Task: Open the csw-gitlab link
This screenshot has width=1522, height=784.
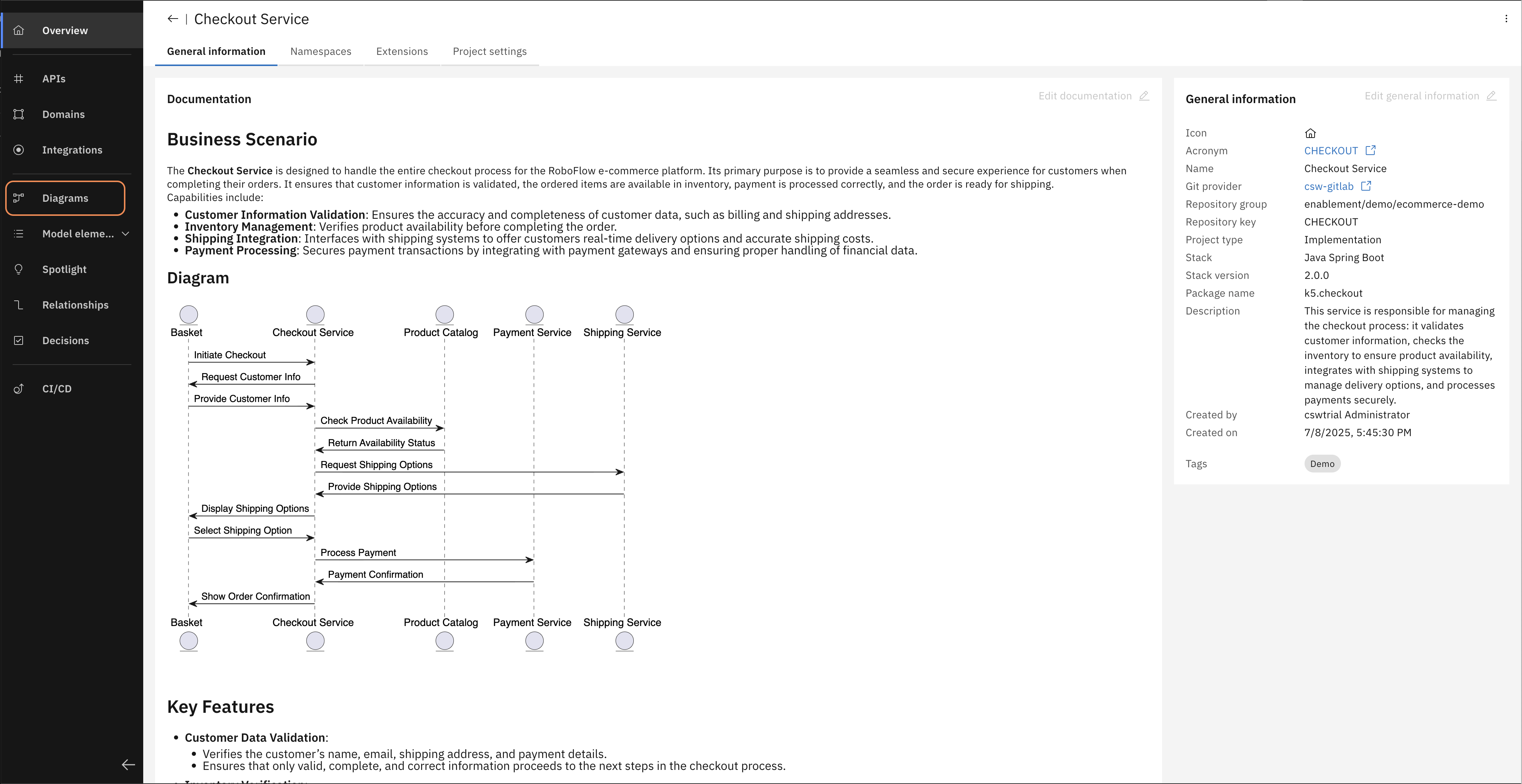Action: (x=1328, y=187)
